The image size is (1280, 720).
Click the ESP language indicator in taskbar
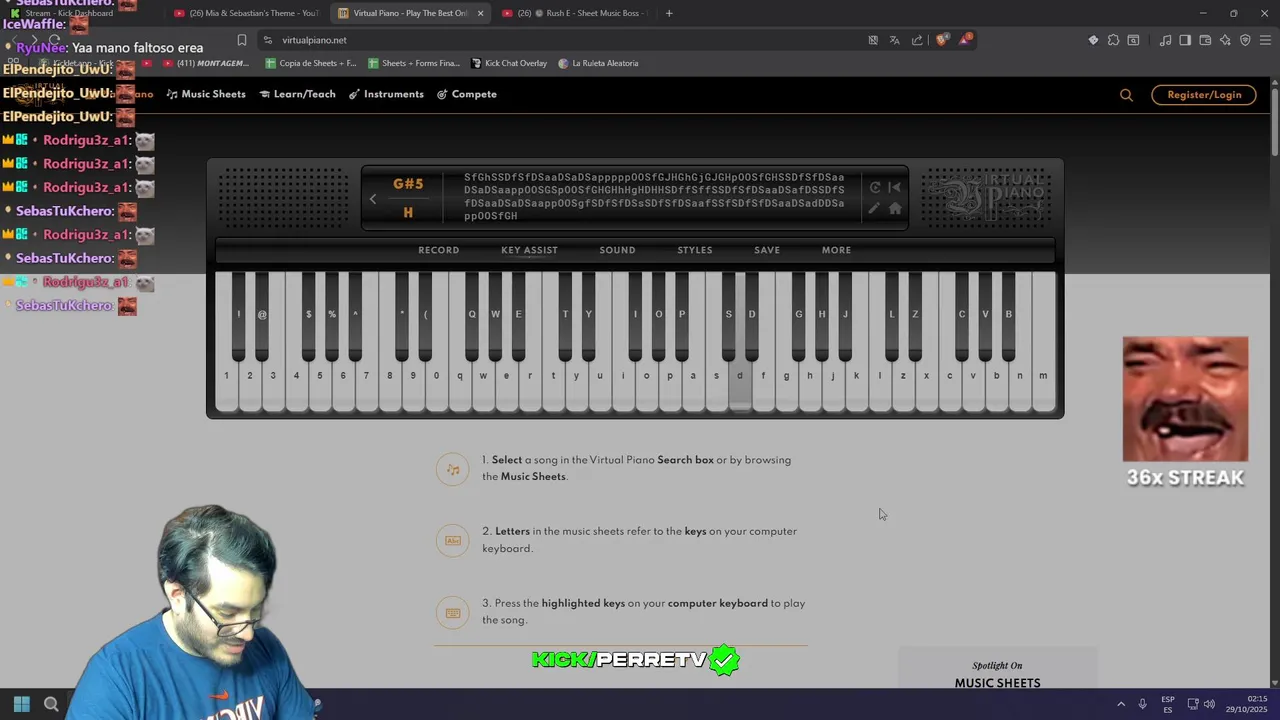1168,704
